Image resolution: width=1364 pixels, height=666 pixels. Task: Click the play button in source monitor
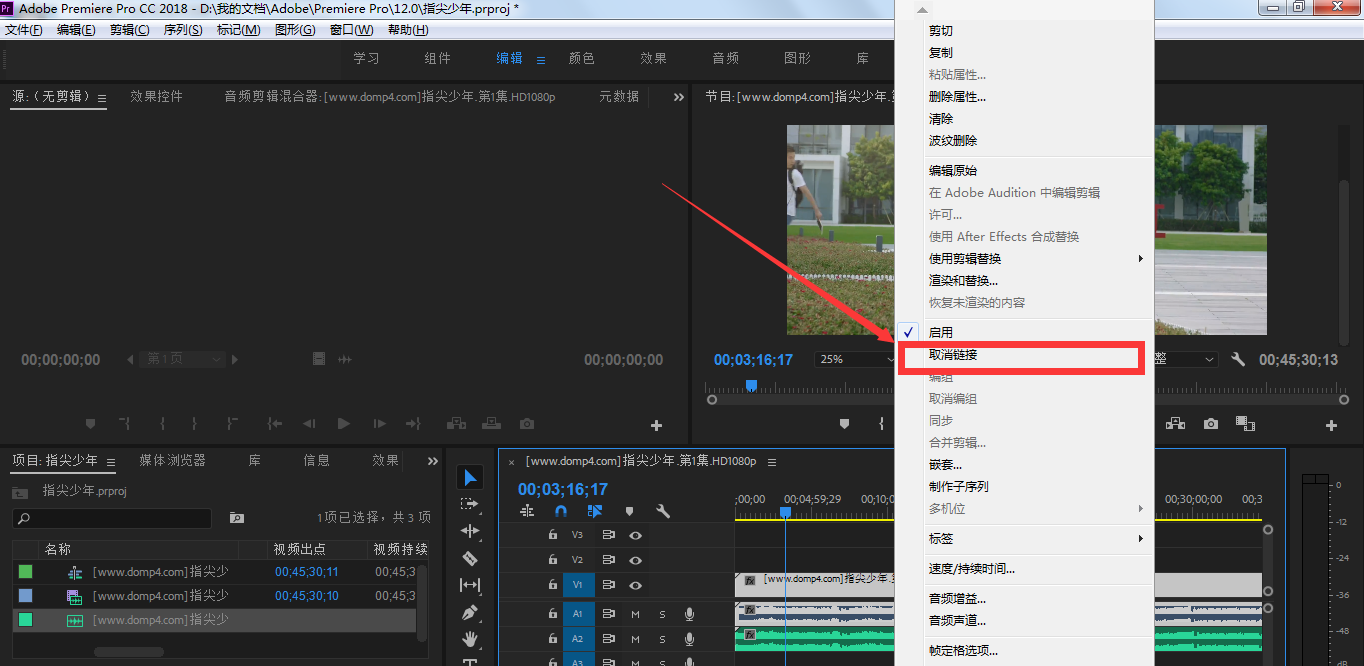coord(343,424)
